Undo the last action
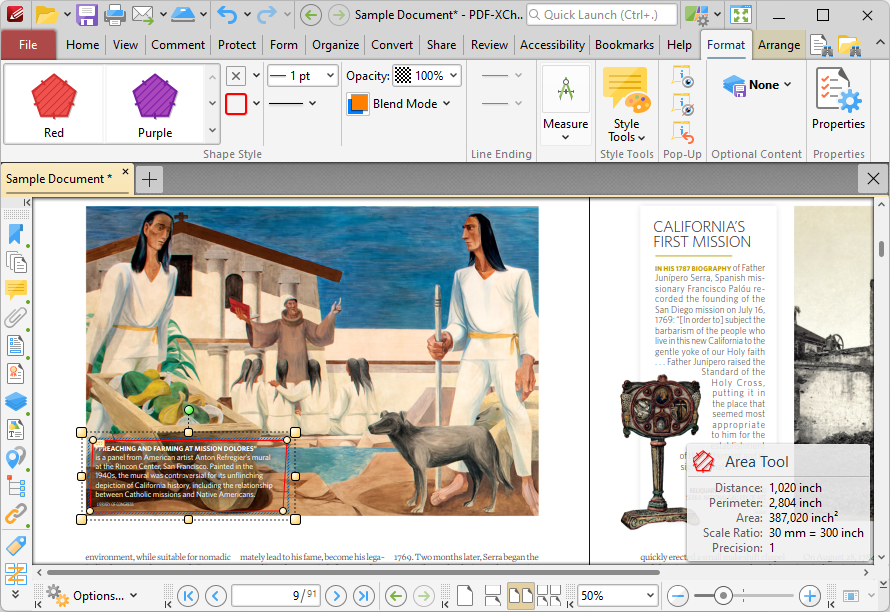The image size is (890, 612). 227,15
